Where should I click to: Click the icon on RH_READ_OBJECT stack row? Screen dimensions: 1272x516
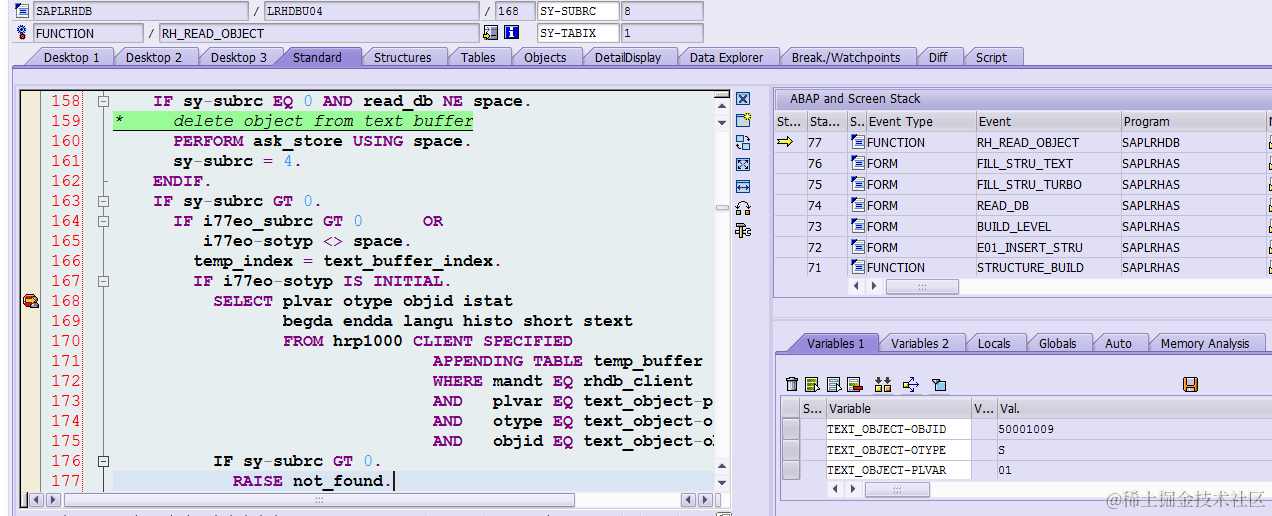[858, 142]
